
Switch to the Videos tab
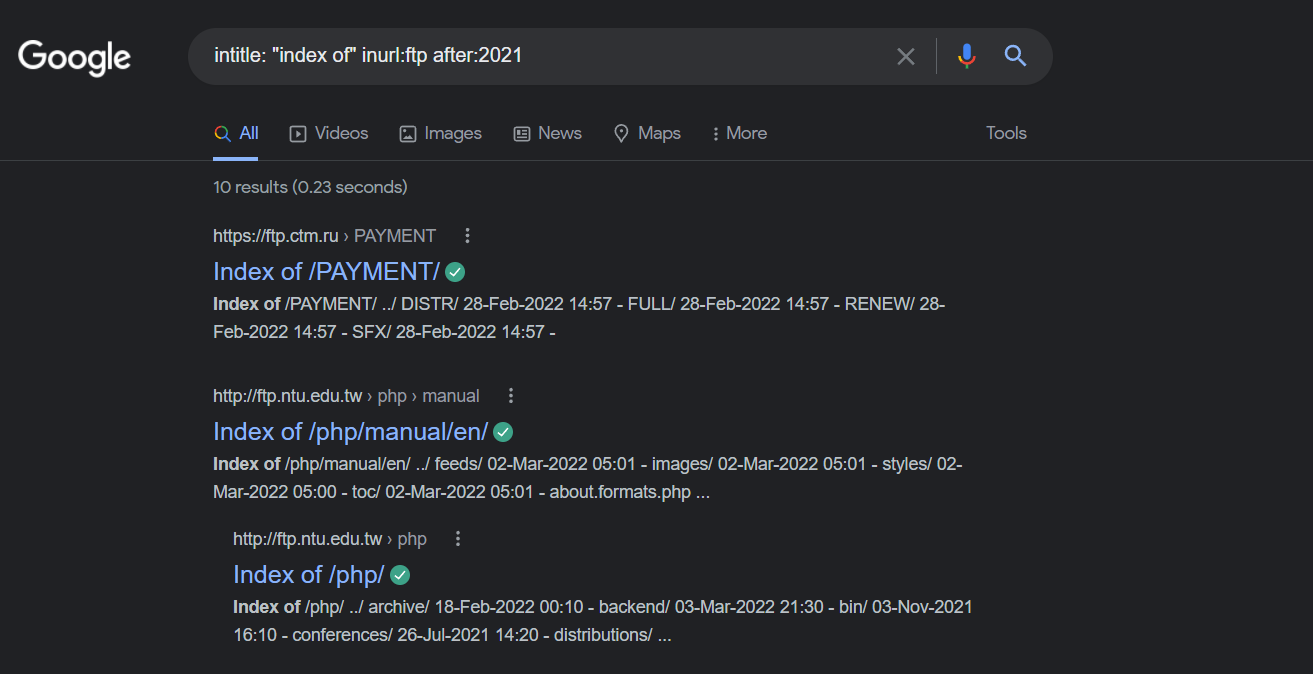pyautogui.click(x=329, y=133)
